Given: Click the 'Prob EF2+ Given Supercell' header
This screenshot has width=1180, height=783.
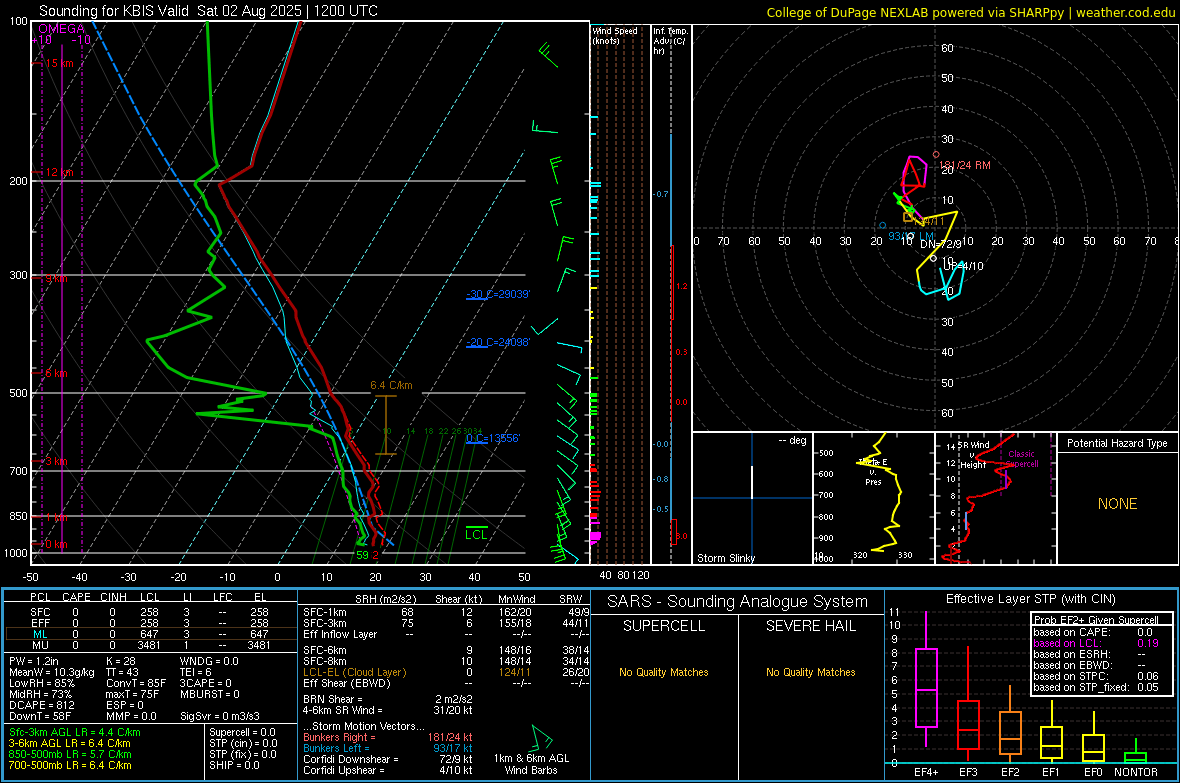Looking at the screenshot, I should tap(1096, 620).
